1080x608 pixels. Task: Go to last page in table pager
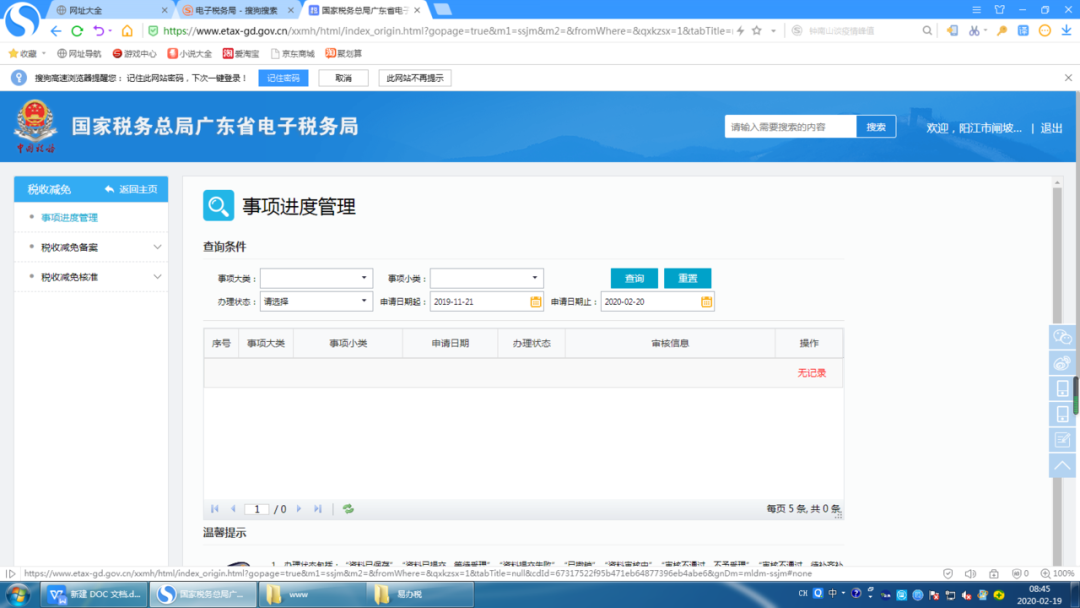point(318,509)
